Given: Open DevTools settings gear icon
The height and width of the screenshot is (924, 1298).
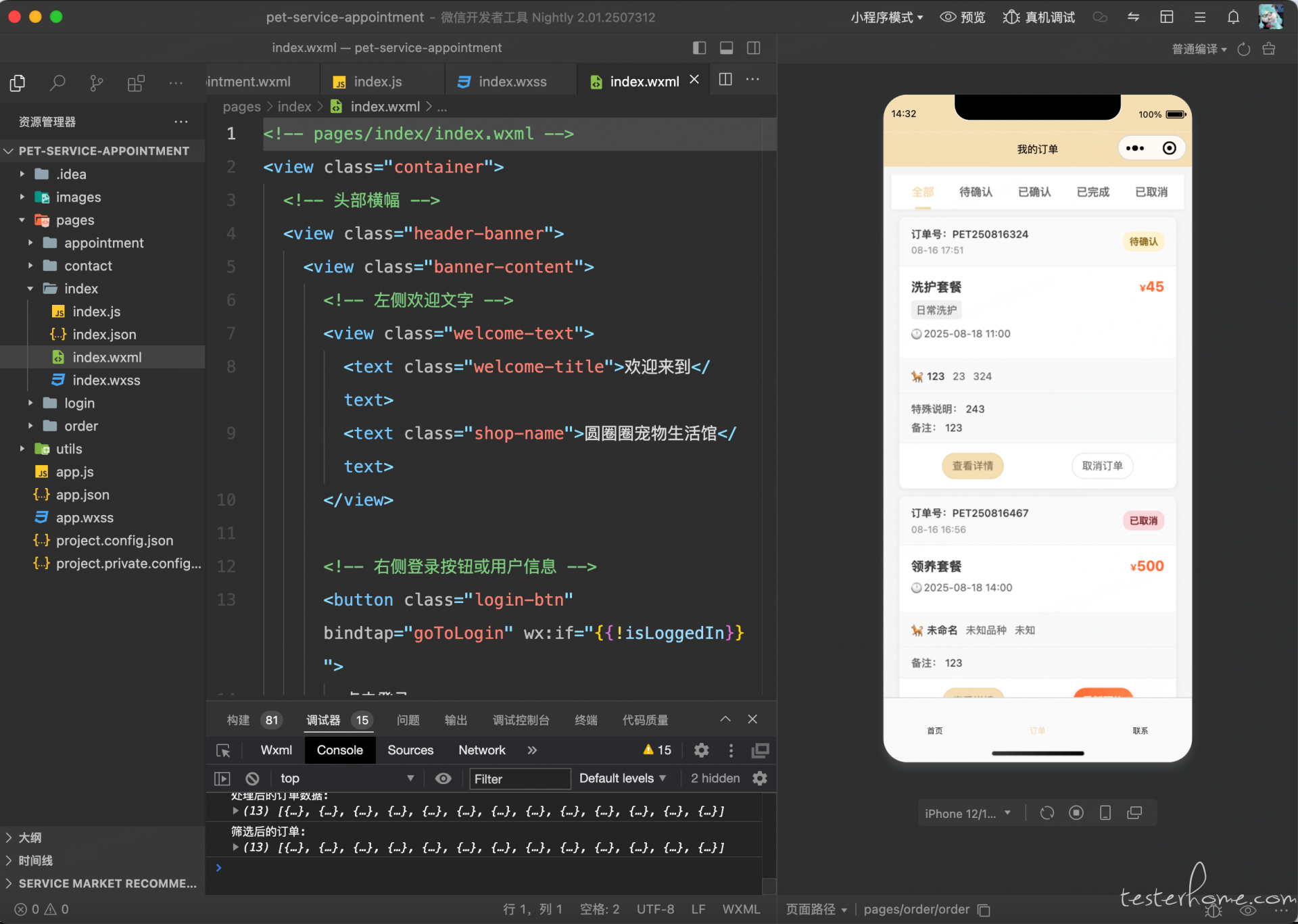Looking at the screenshot, I should pyautogui.click(x=701, y=750).
